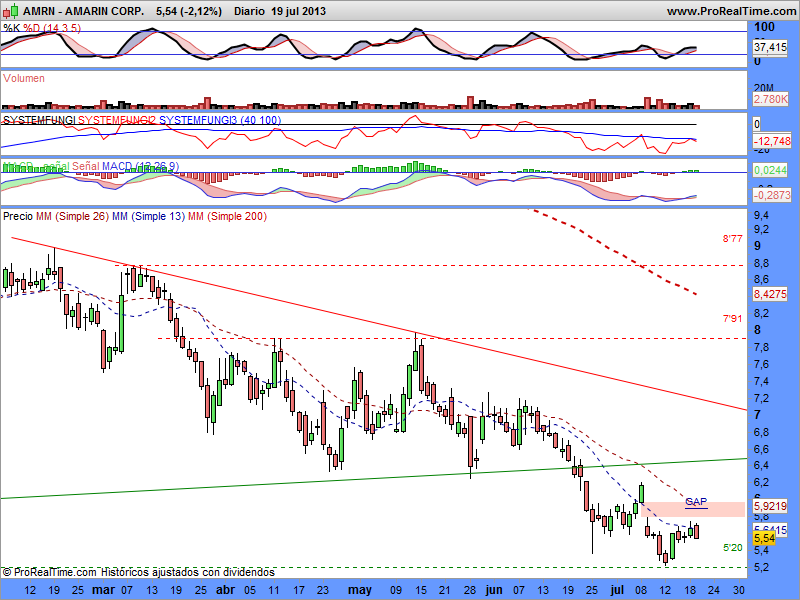Click the 30 date axis label

(x=738, y=590)
